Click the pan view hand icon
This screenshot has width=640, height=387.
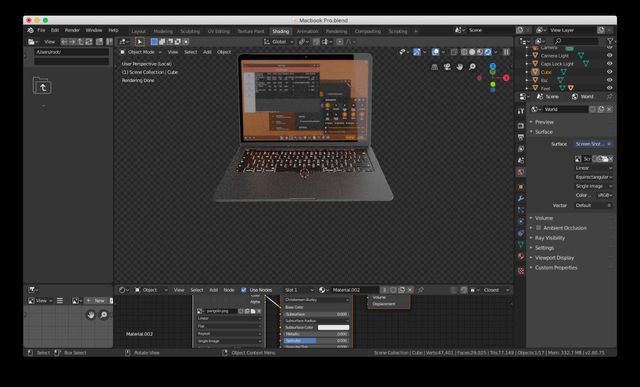pyautogui.click(x=460, y=67)
